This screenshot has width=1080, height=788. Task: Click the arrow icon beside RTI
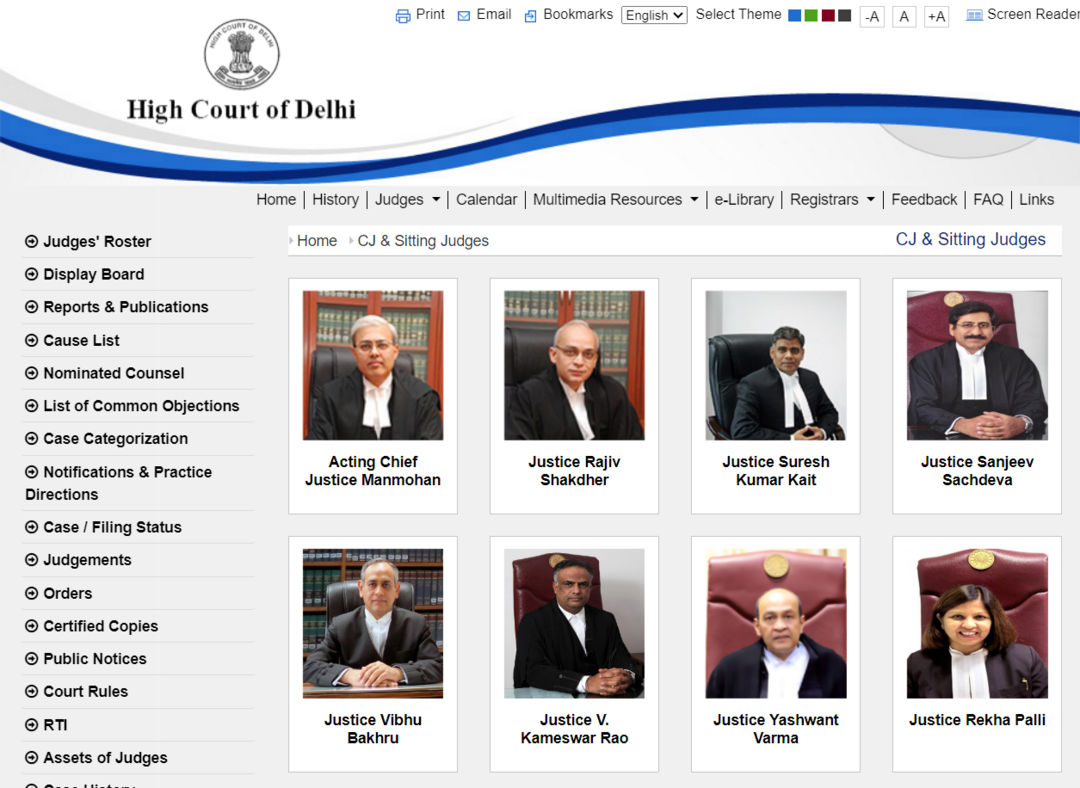click(x=32, y=725)
